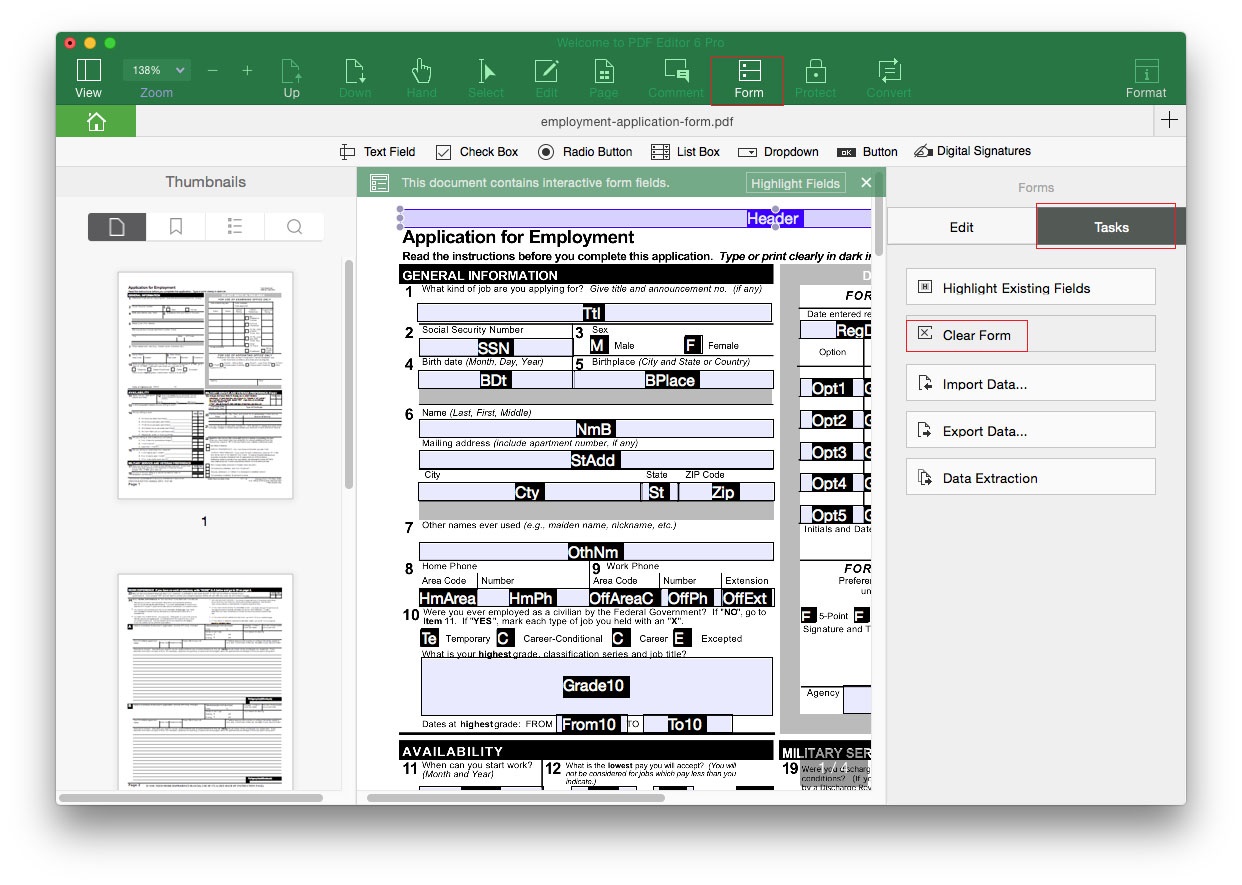This screenshot has width=1242, height=885.
Task: Select the StAdd mailing address field
Action: [x=595, y=460]
